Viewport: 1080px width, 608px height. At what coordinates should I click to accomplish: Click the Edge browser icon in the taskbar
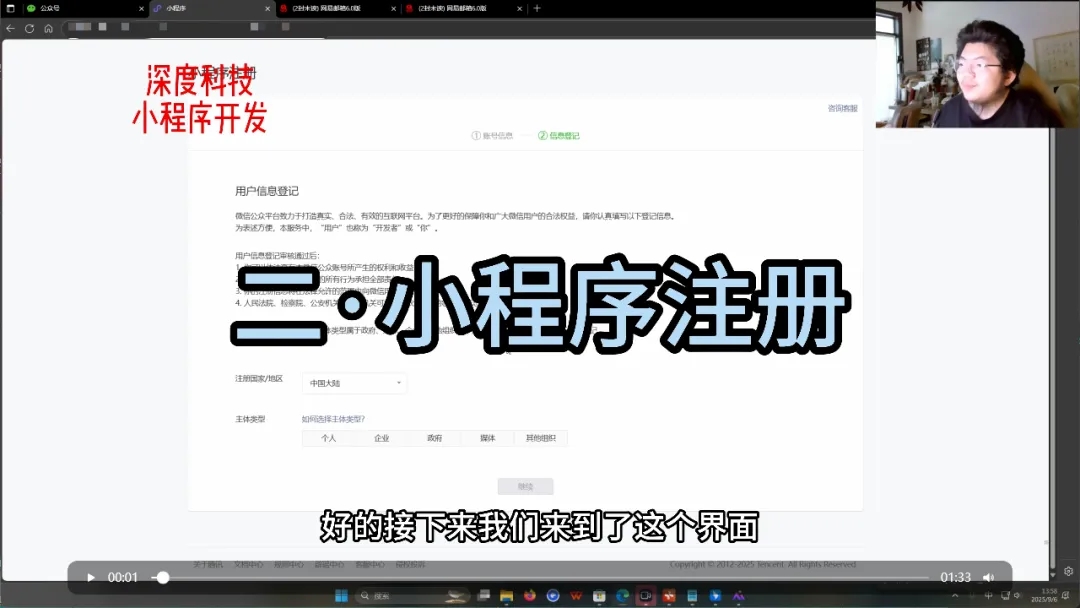622,594
